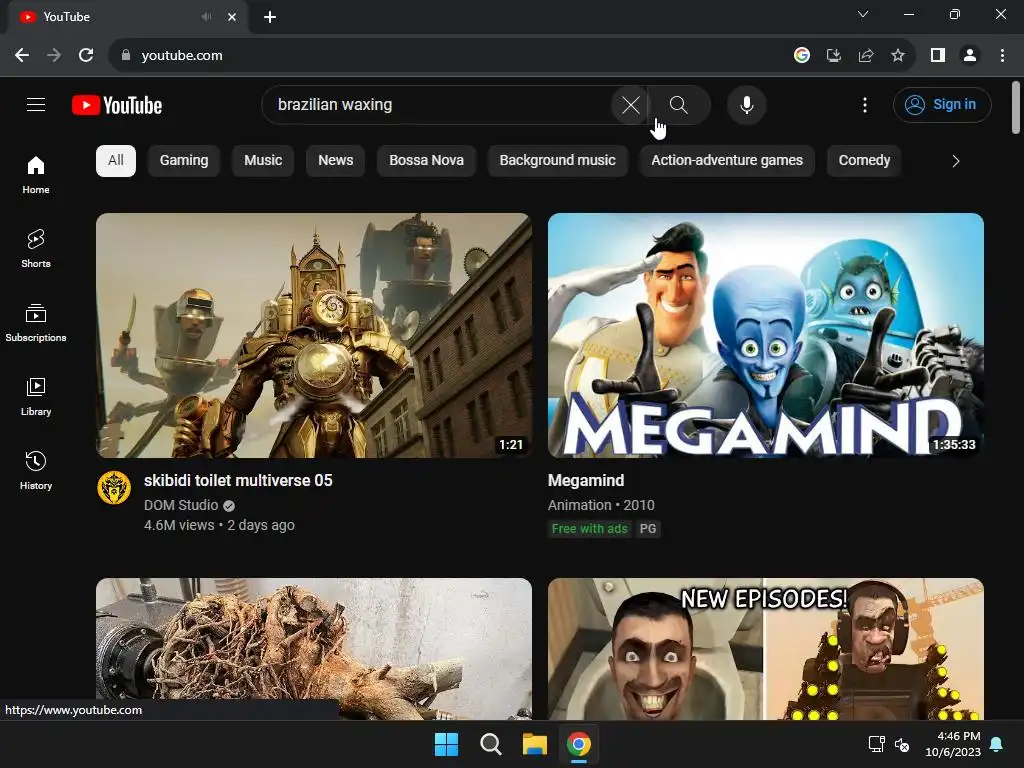Select the Action-adventure games chip
Screen dimensions: 1024x768
point(727,161)
